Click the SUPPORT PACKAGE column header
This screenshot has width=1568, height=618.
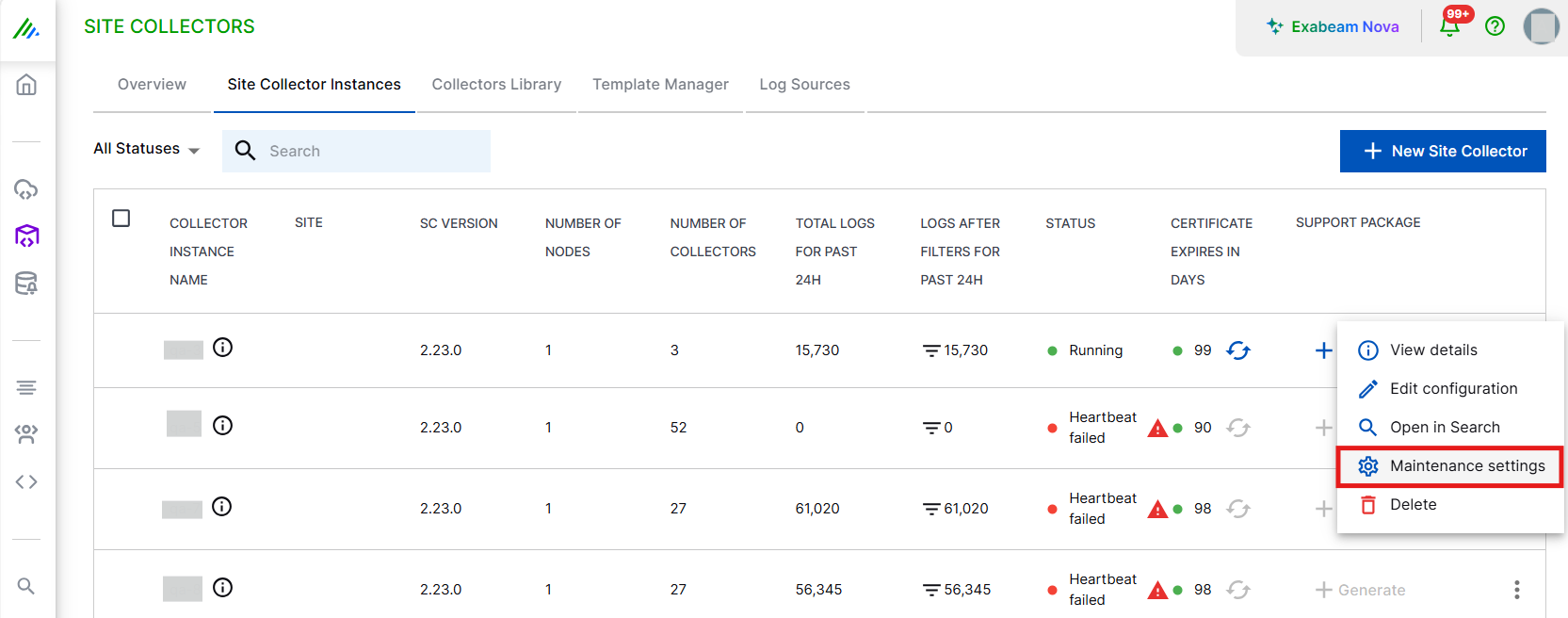point(1358,222)
